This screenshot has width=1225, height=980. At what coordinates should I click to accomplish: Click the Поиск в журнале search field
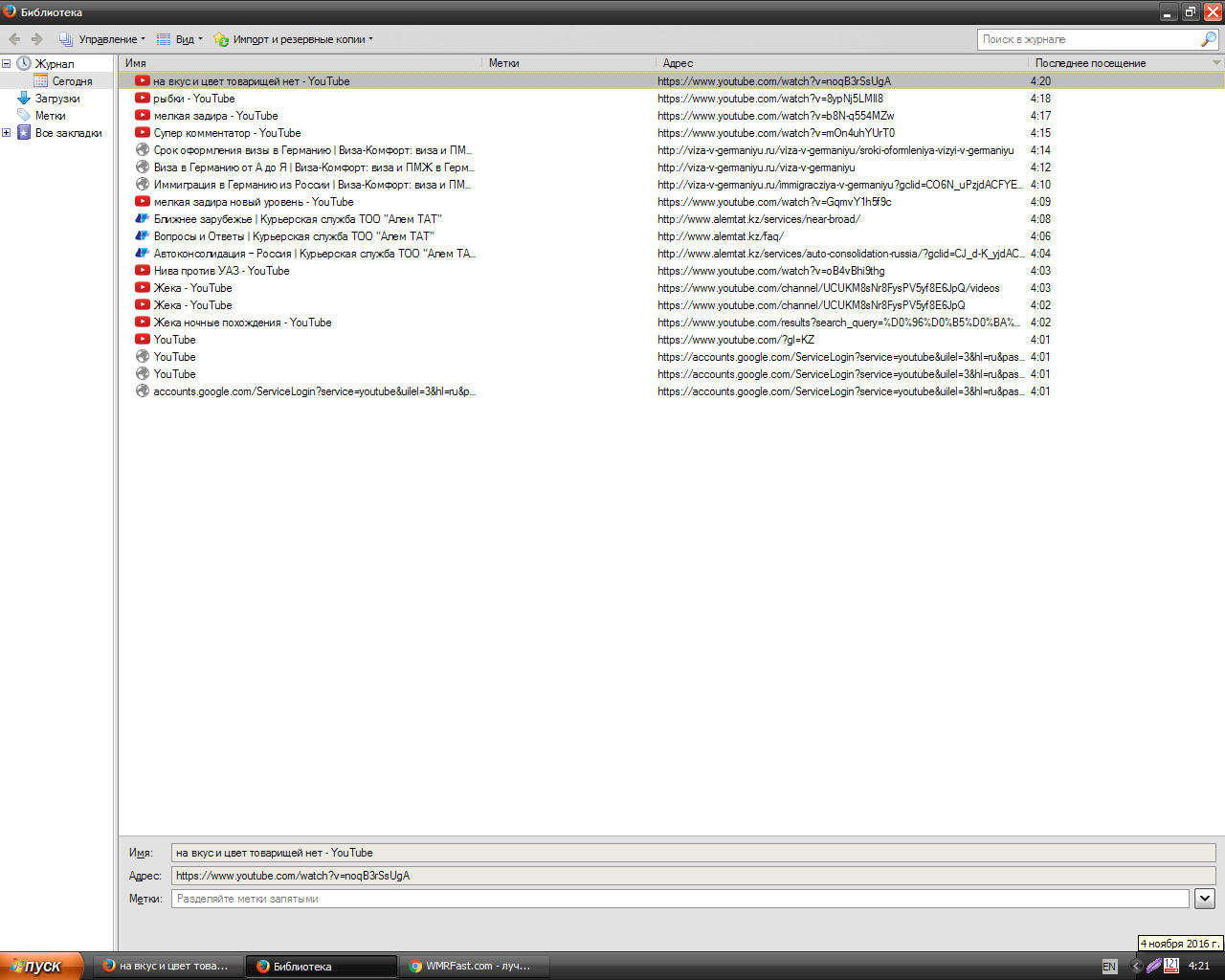[1088, 39]
